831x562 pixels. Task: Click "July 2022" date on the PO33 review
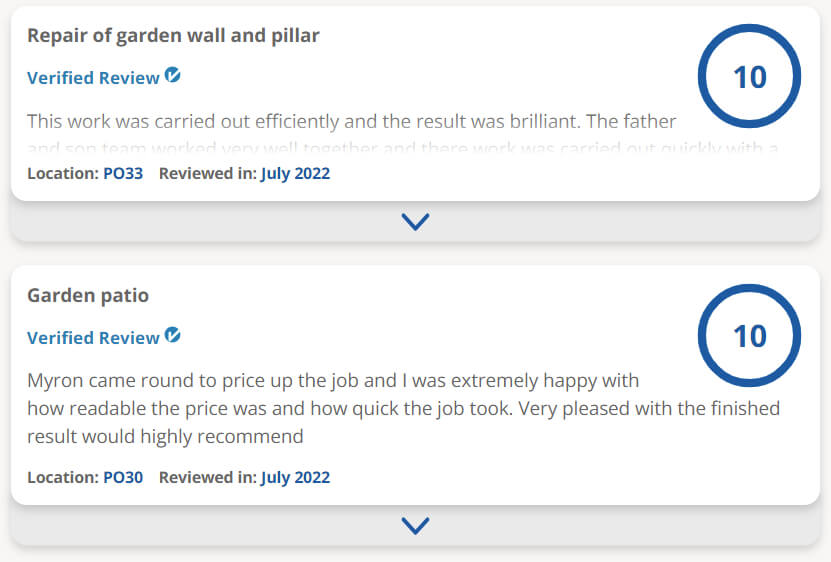pyautogui.click(x=295, y=173)
